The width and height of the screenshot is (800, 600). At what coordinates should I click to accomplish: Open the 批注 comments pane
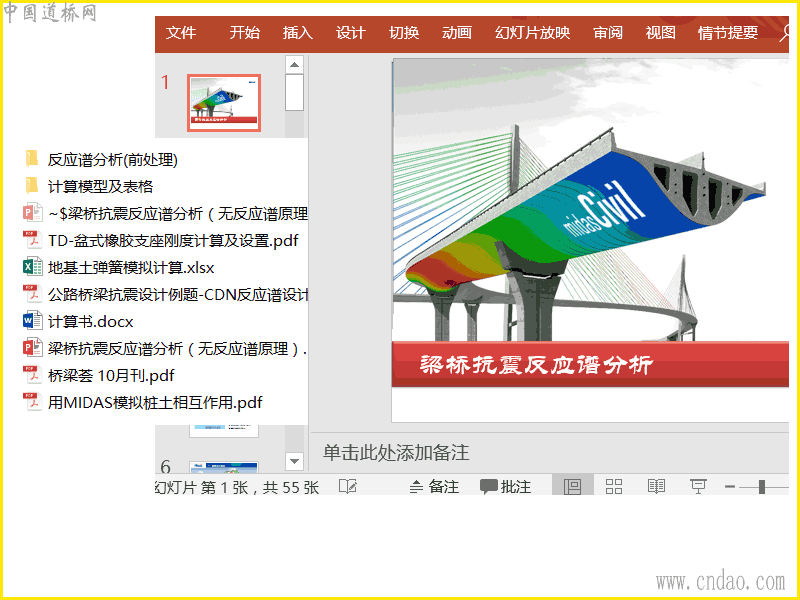click(506, 487)
